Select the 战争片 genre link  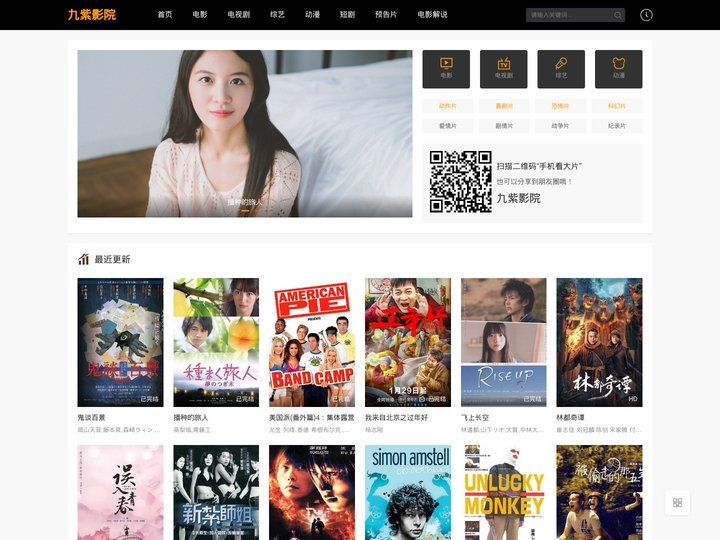tap(560, 126)
